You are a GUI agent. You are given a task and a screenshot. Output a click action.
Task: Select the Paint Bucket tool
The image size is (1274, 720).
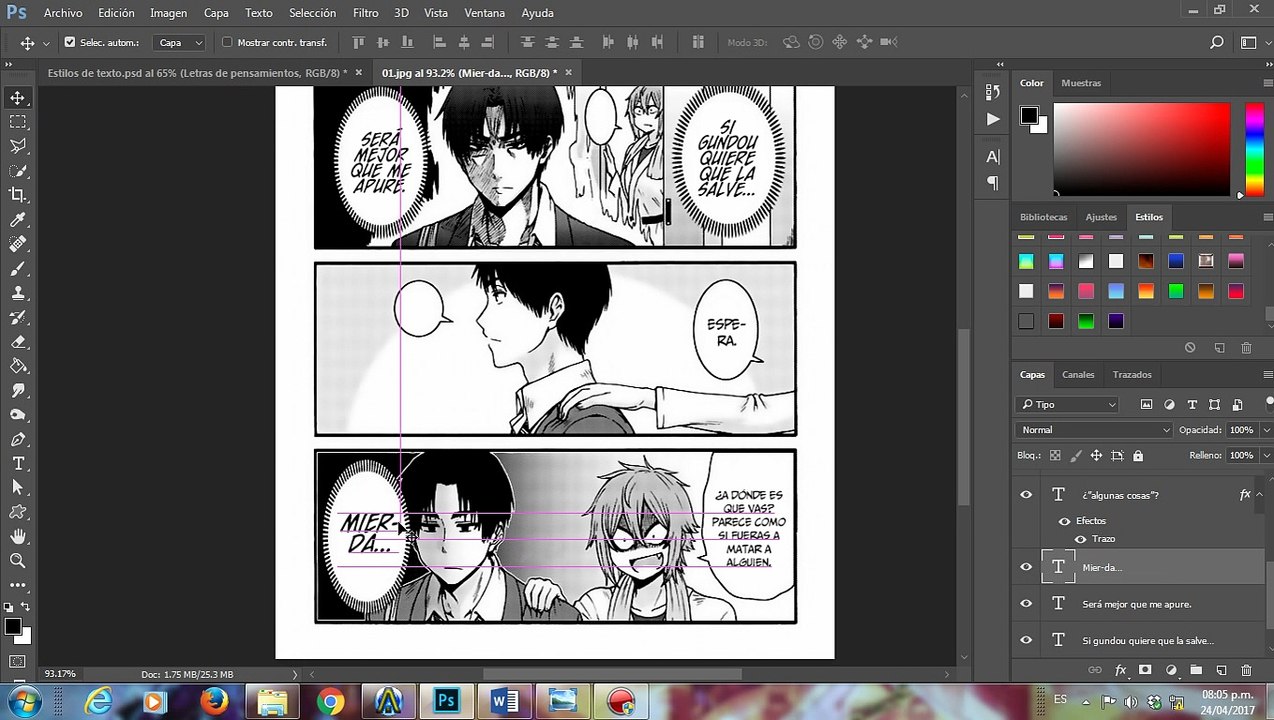coord(18,366)
